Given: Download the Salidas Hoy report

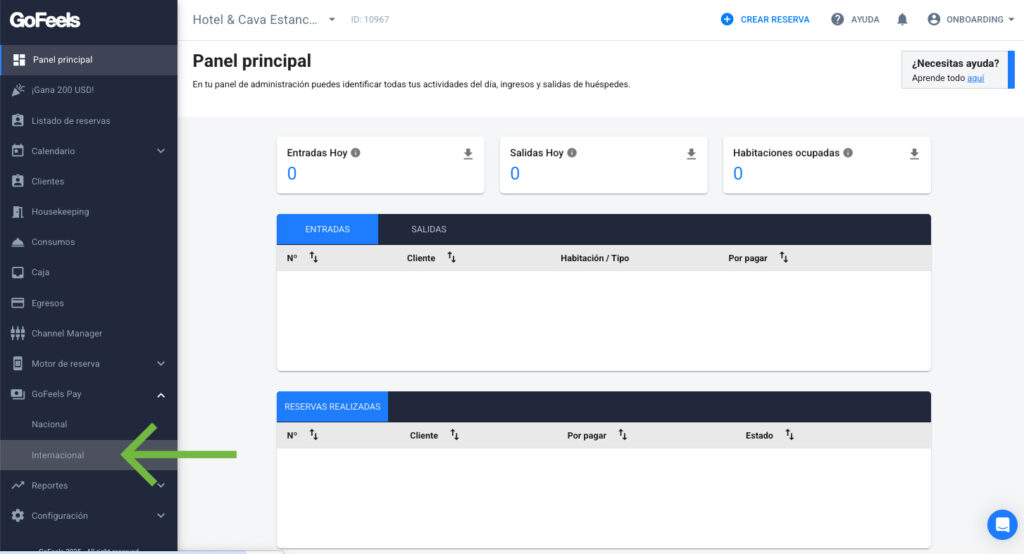Looking at the screenshot, I should pos(691,154).
